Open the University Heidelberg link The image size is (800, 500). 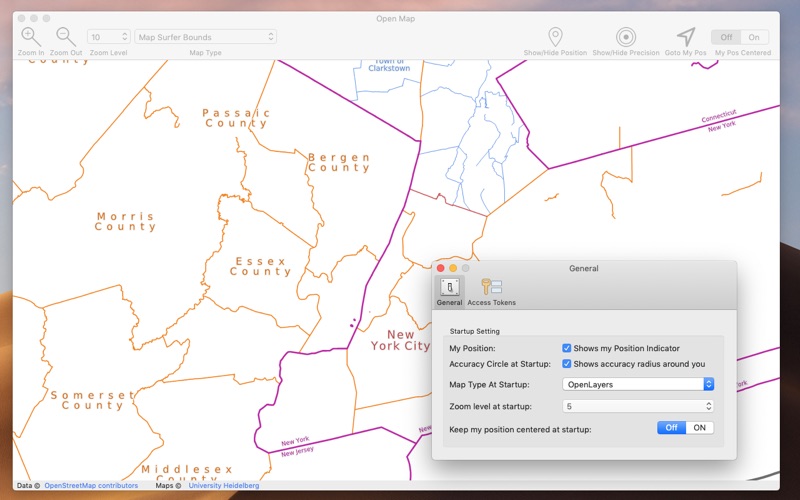tap(223, 485)
